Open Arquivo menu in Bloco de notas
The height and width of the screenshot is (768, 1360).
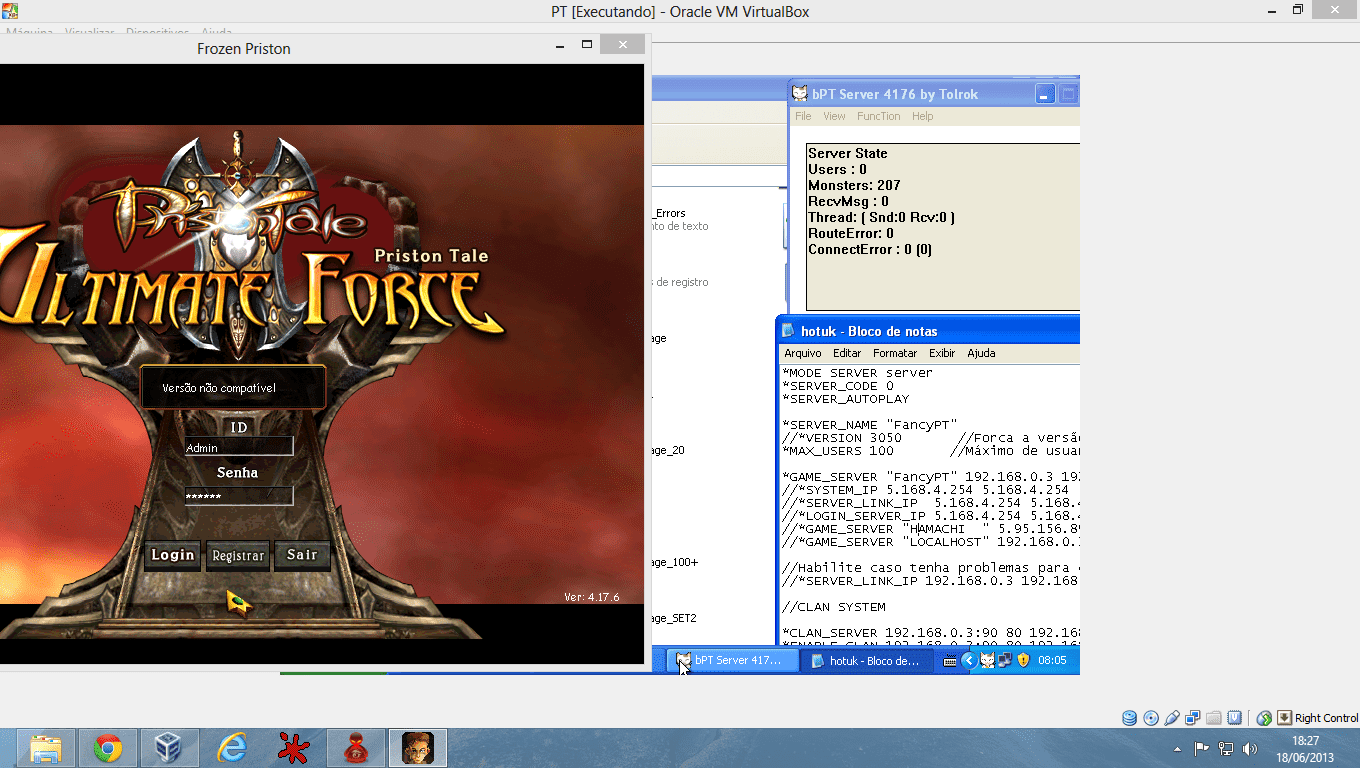803,353
